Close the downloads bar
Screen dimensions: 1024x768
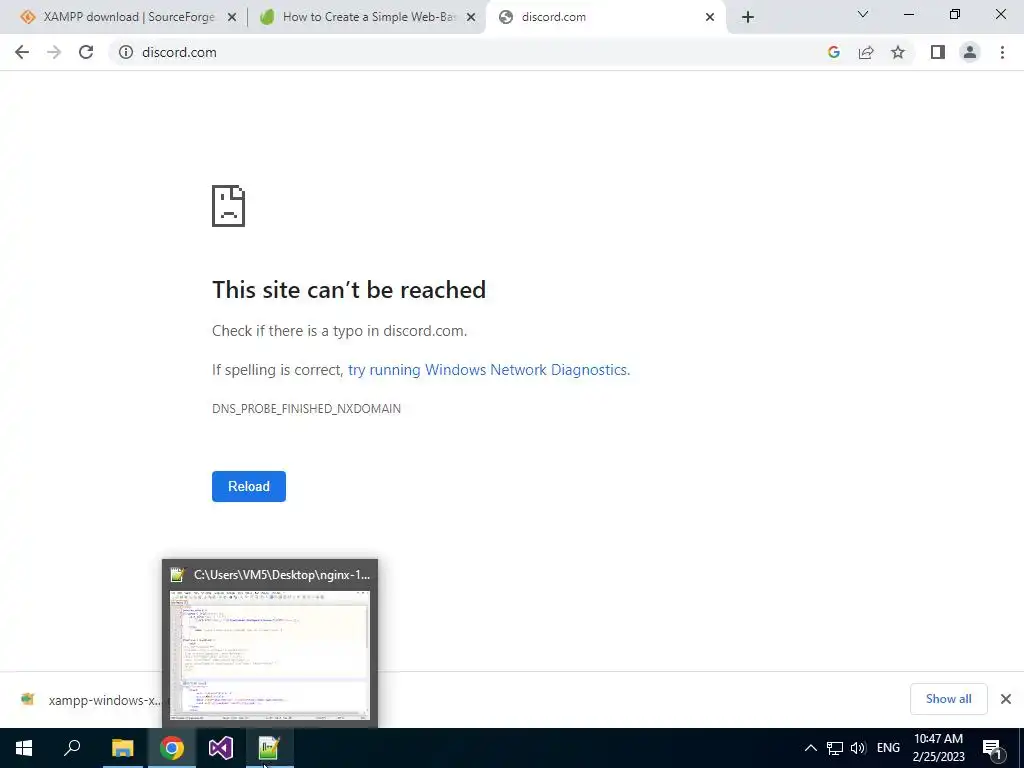pyautogui.click(x=1006, y=699)
